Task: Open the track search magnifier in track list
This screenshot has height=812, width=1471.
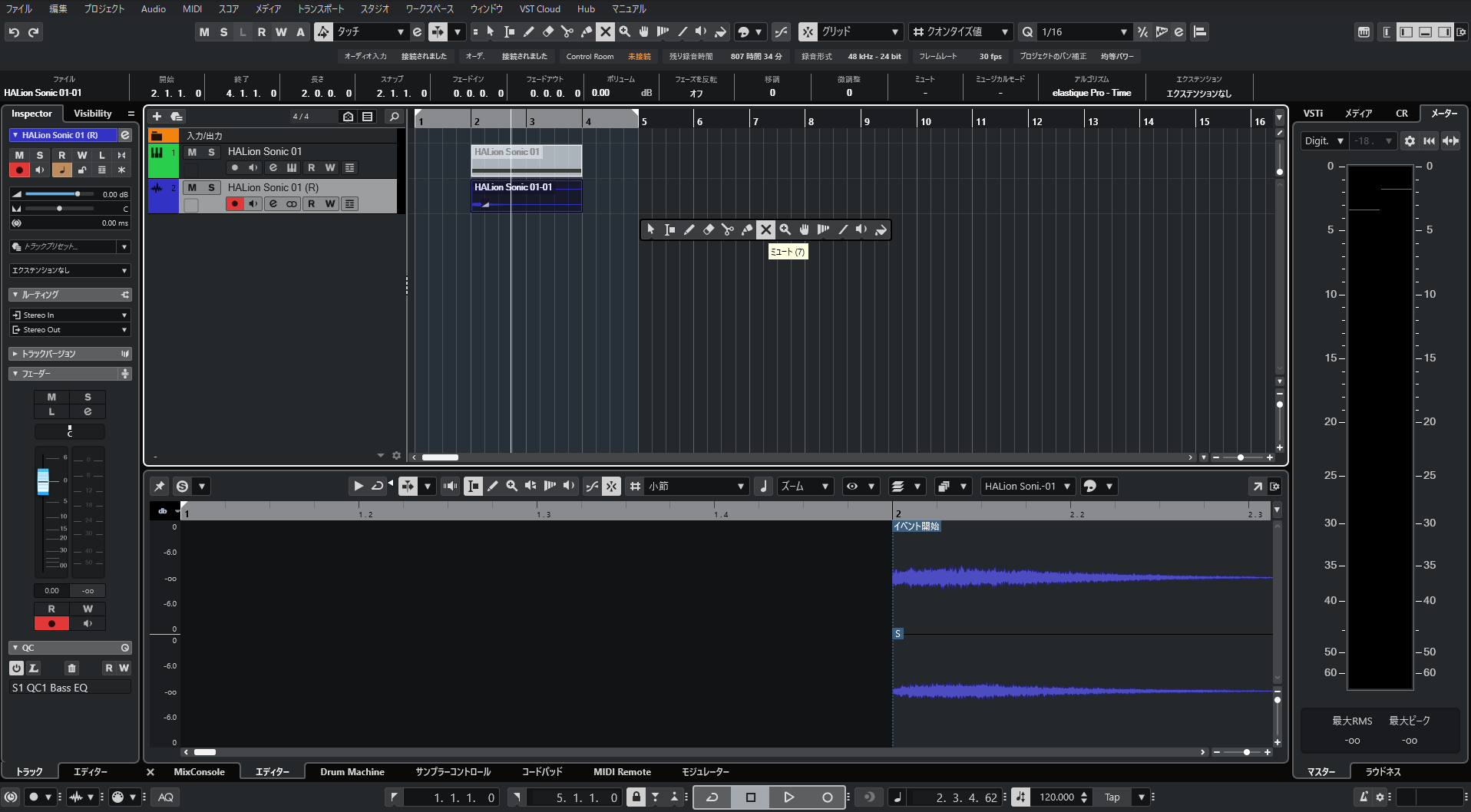Action: click(x=395, y=116)
